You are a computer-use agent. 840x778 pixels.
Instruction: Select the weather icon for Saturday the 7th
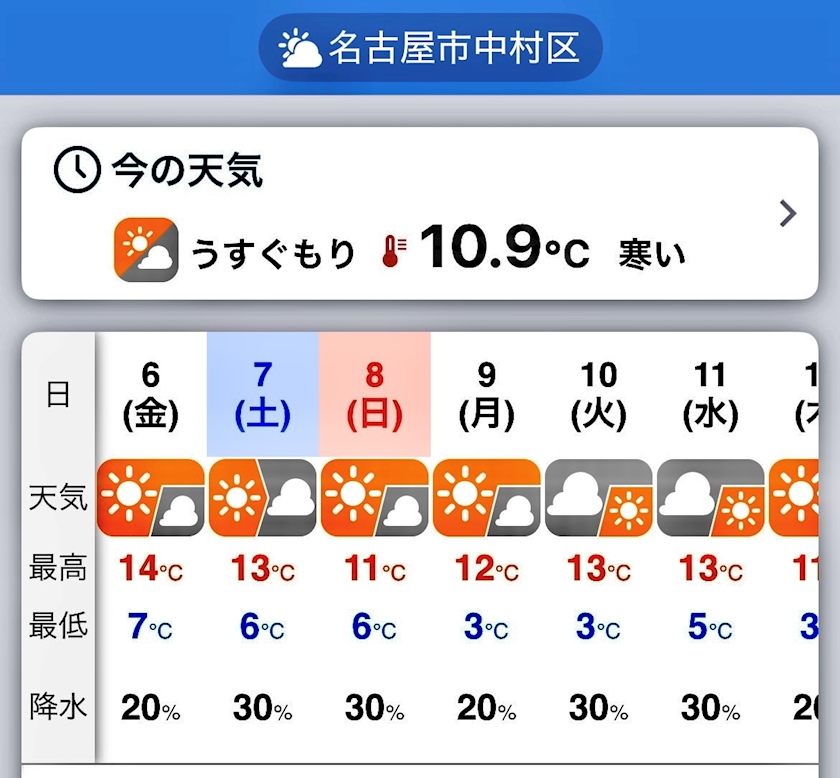[262, 498]
